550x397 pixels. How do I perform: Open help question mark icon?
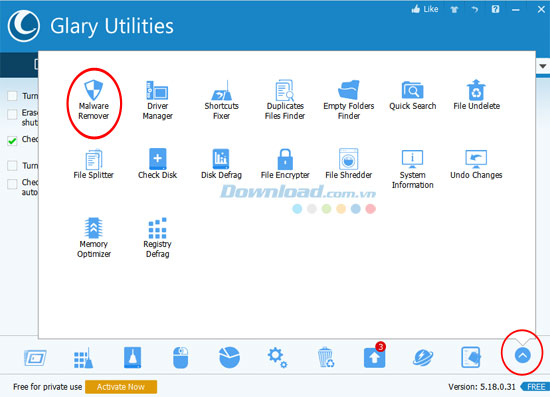[495, 9]
